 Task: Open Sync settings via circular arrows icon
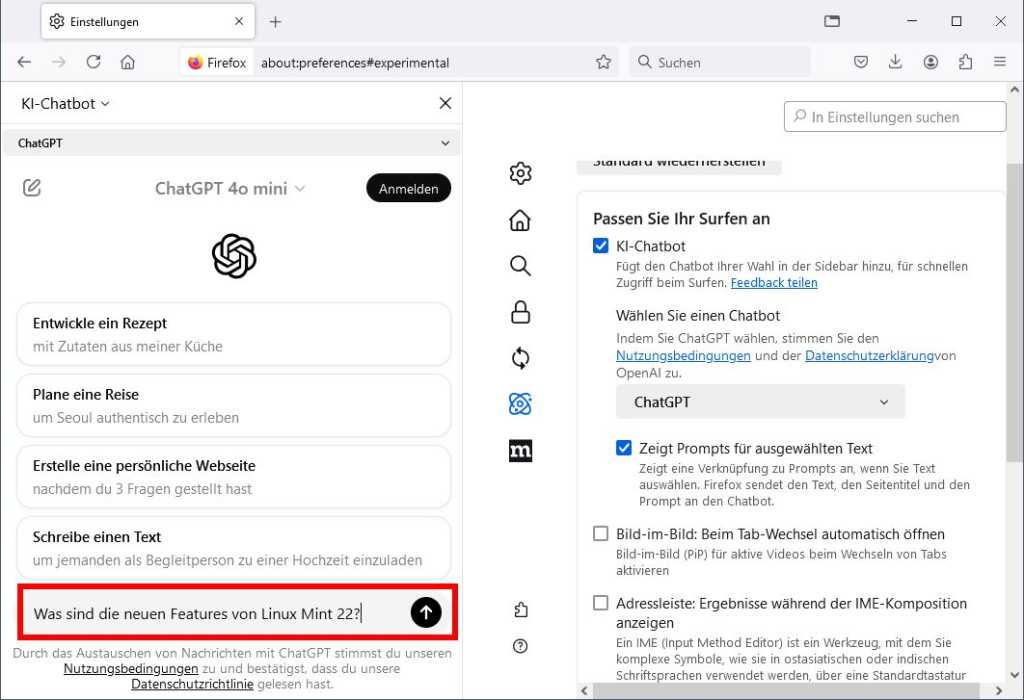520,357
